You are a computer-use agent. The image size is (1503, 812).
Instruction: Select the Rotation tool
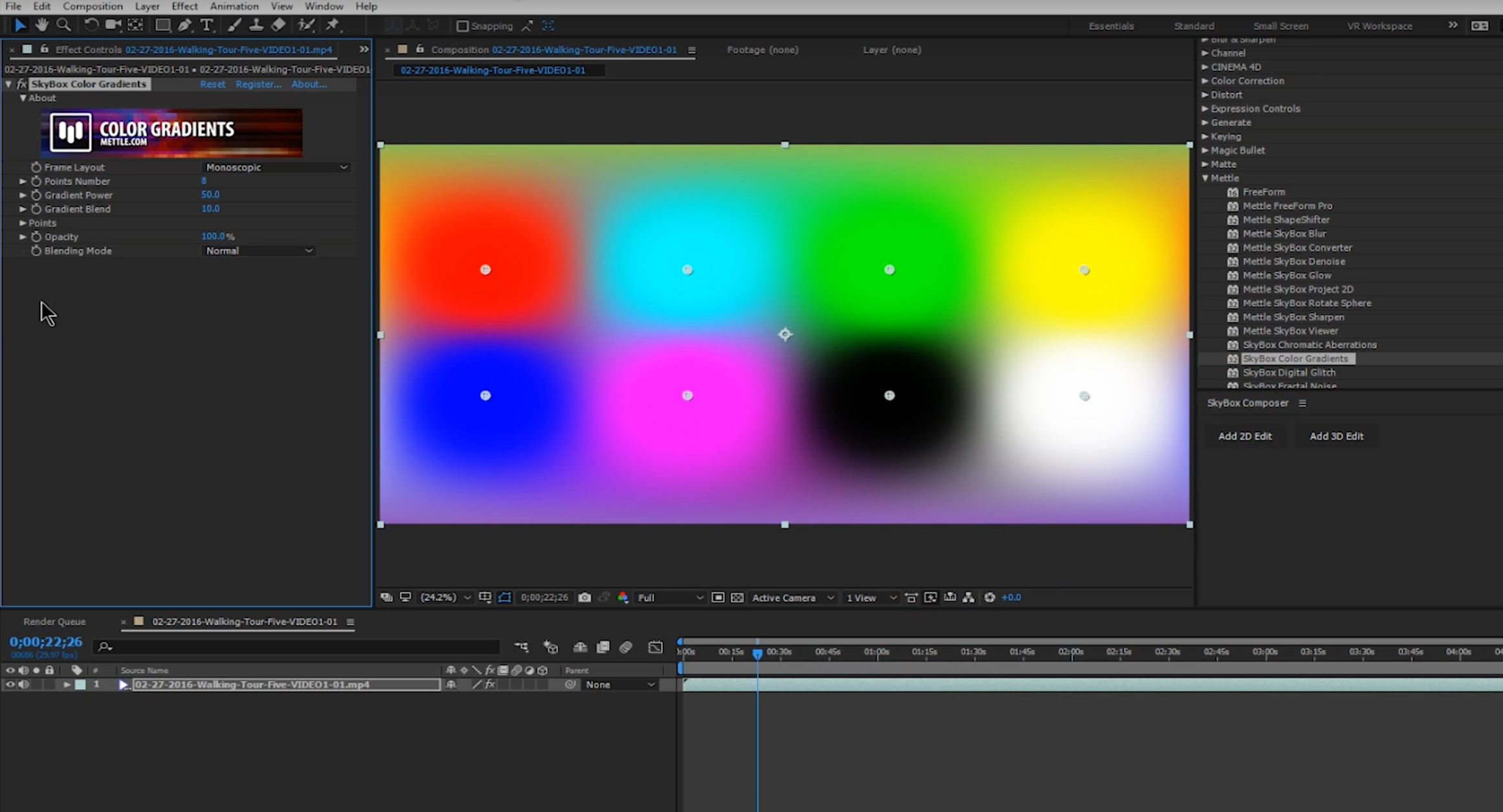(x=91, y=25)
